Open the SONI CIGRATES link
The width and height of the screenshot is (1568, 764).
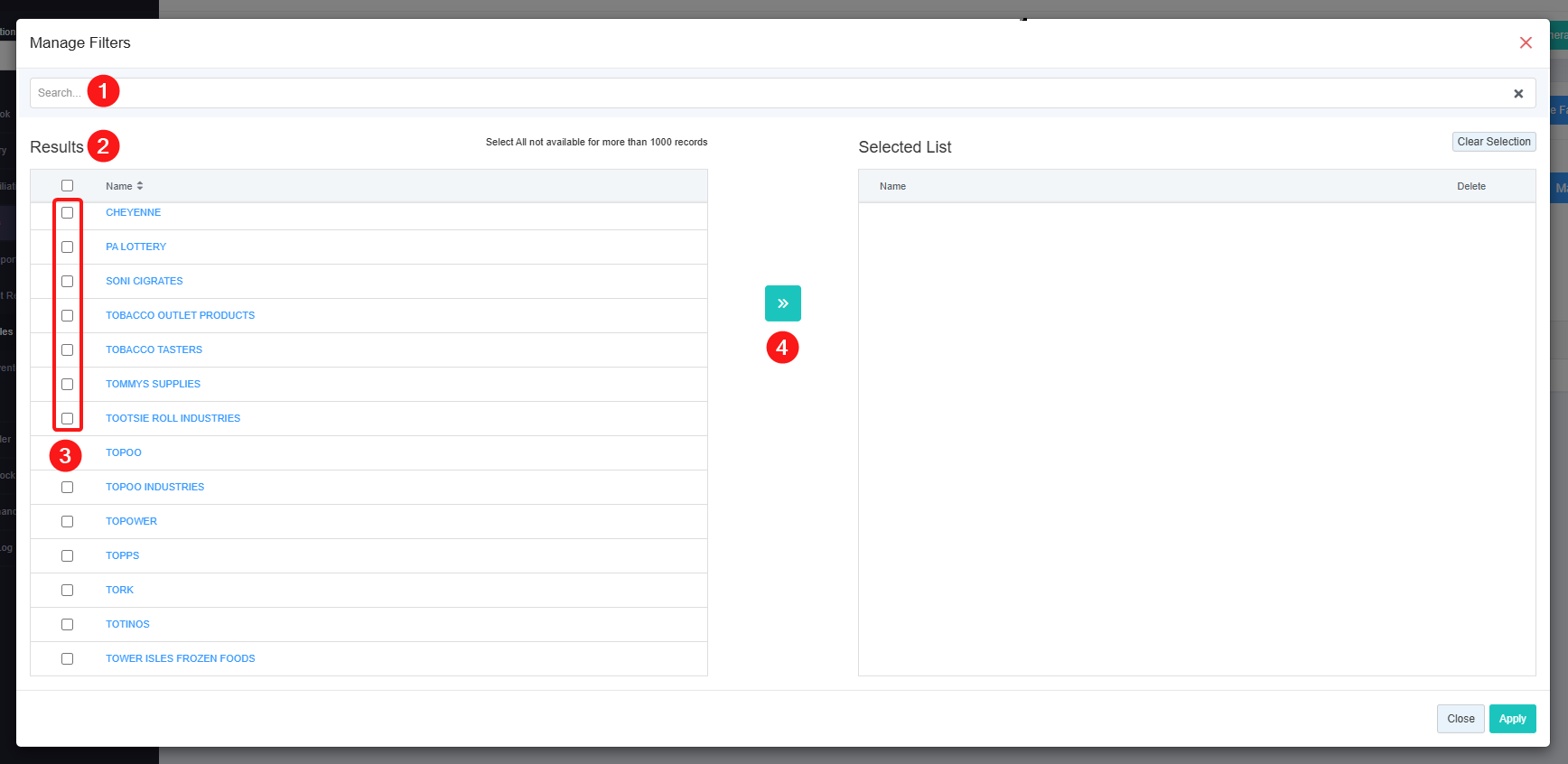145,282
